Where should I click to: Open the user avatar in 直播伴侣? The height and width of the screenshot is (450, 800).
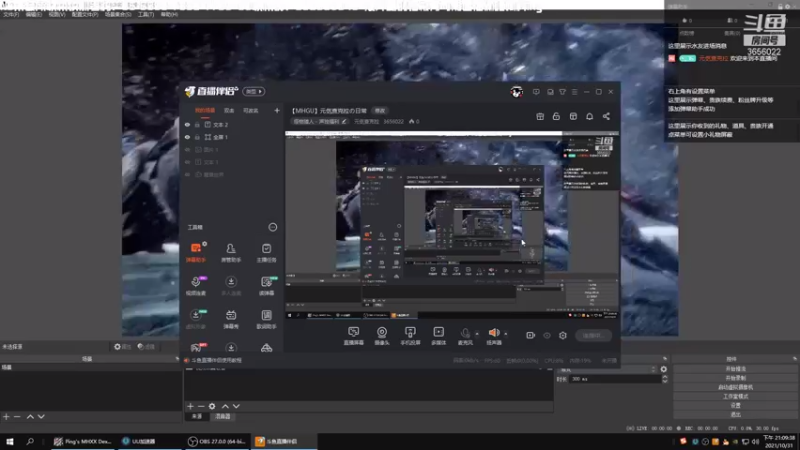click(516, 92)
